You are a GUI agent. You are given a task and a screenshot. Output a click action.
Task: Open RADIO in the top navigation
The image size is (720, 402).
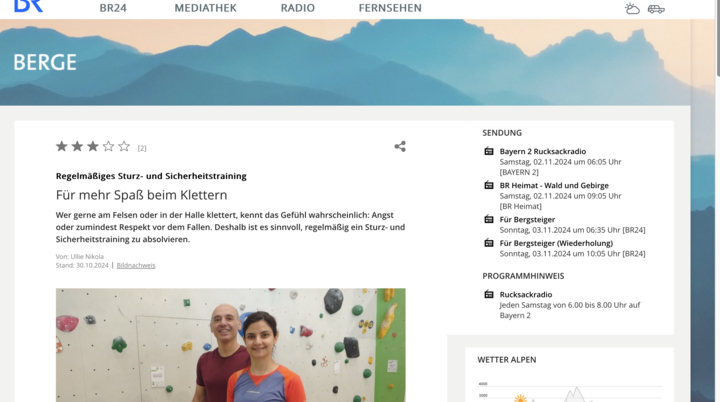coord(298,8)
